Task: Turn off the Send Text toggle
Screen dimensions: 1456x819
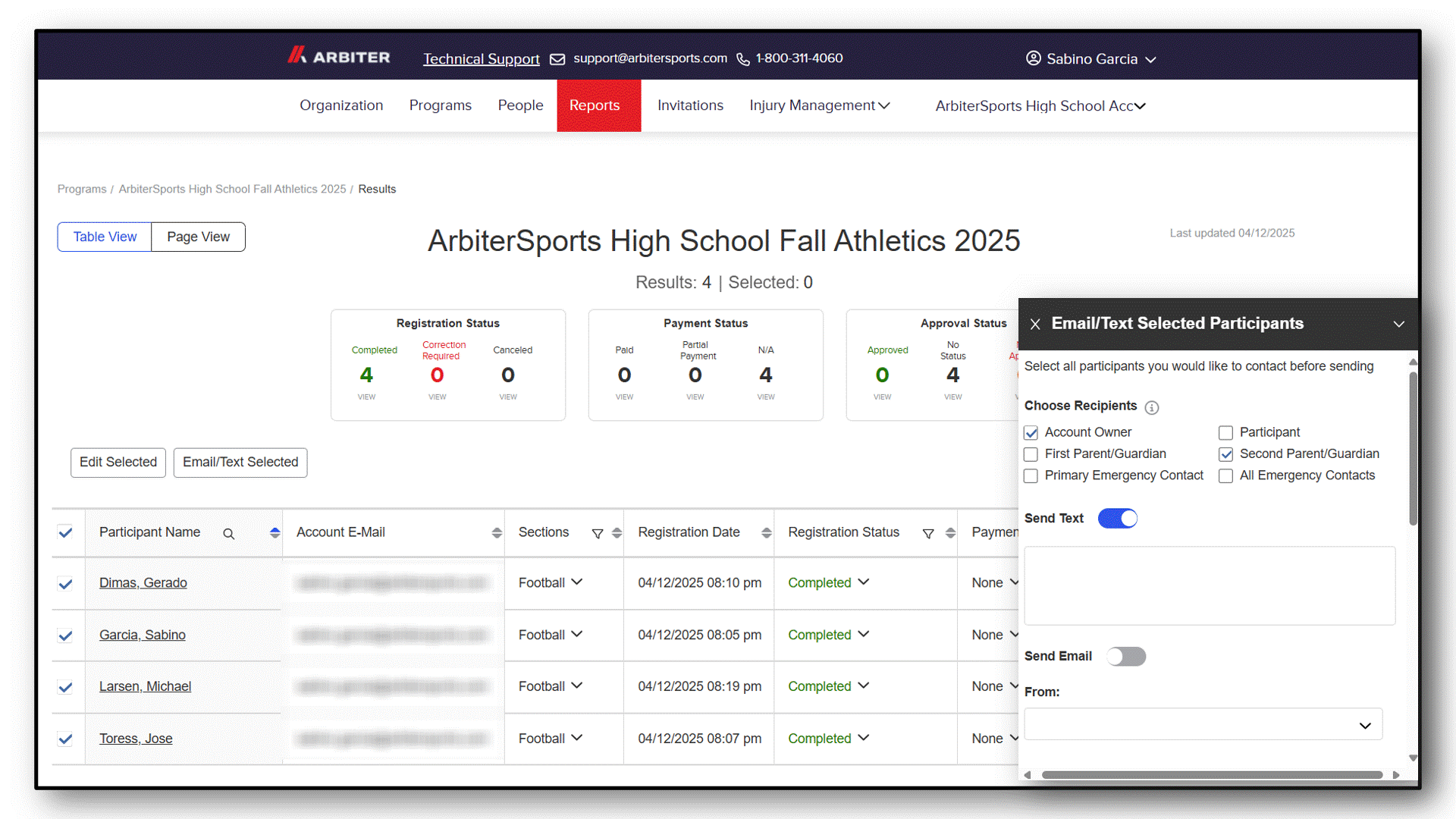Action: coord(1118,519)
